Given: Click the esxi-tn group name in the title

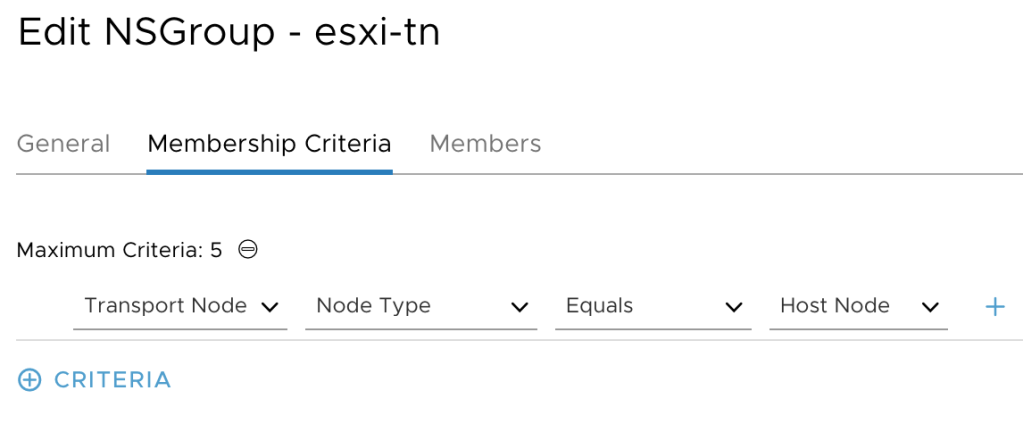Looking at the screenshot, I should 378,33.
